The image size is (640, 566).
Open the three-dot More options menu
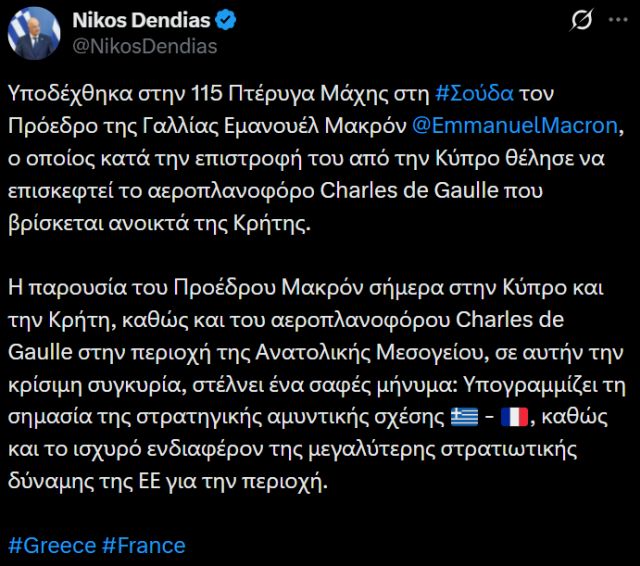(x=617, y=21)
